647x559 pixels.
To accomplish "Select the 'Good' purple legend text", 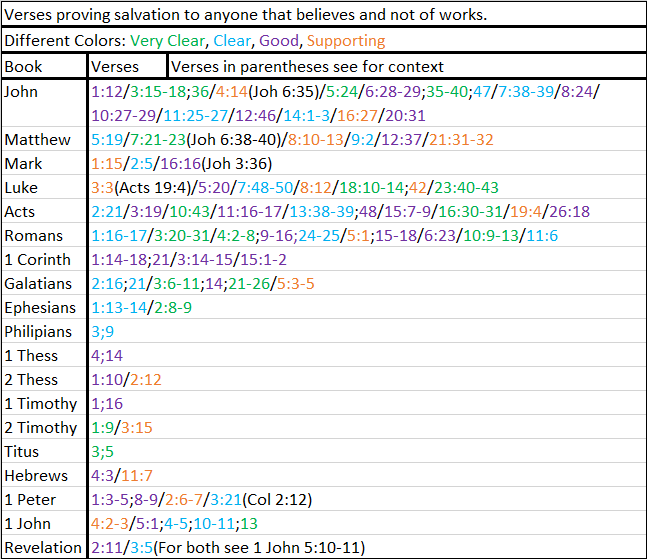I will (x=279, y=41).
